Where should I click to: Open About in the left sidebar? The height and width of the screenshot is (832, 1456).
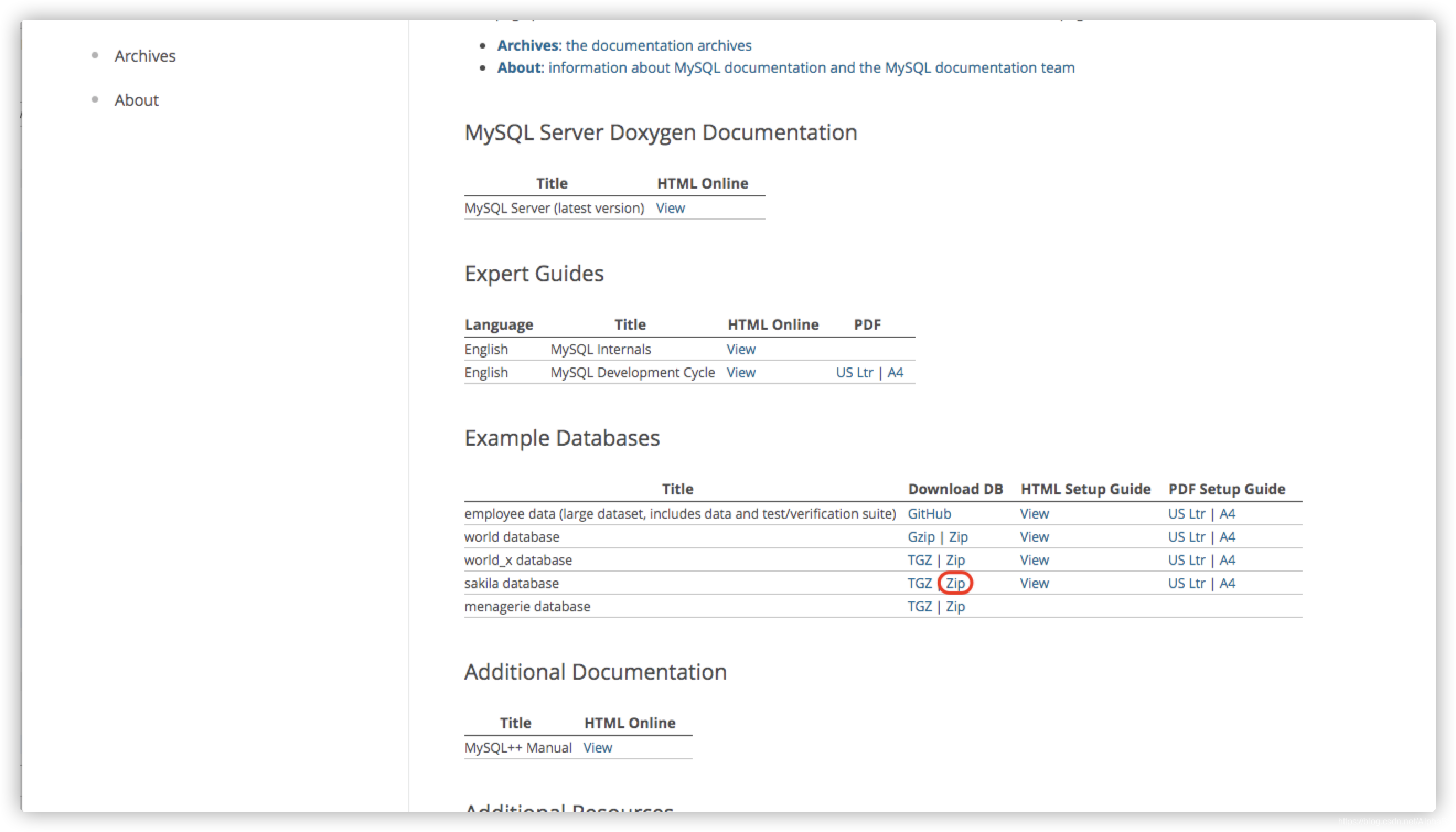(137, 100)
